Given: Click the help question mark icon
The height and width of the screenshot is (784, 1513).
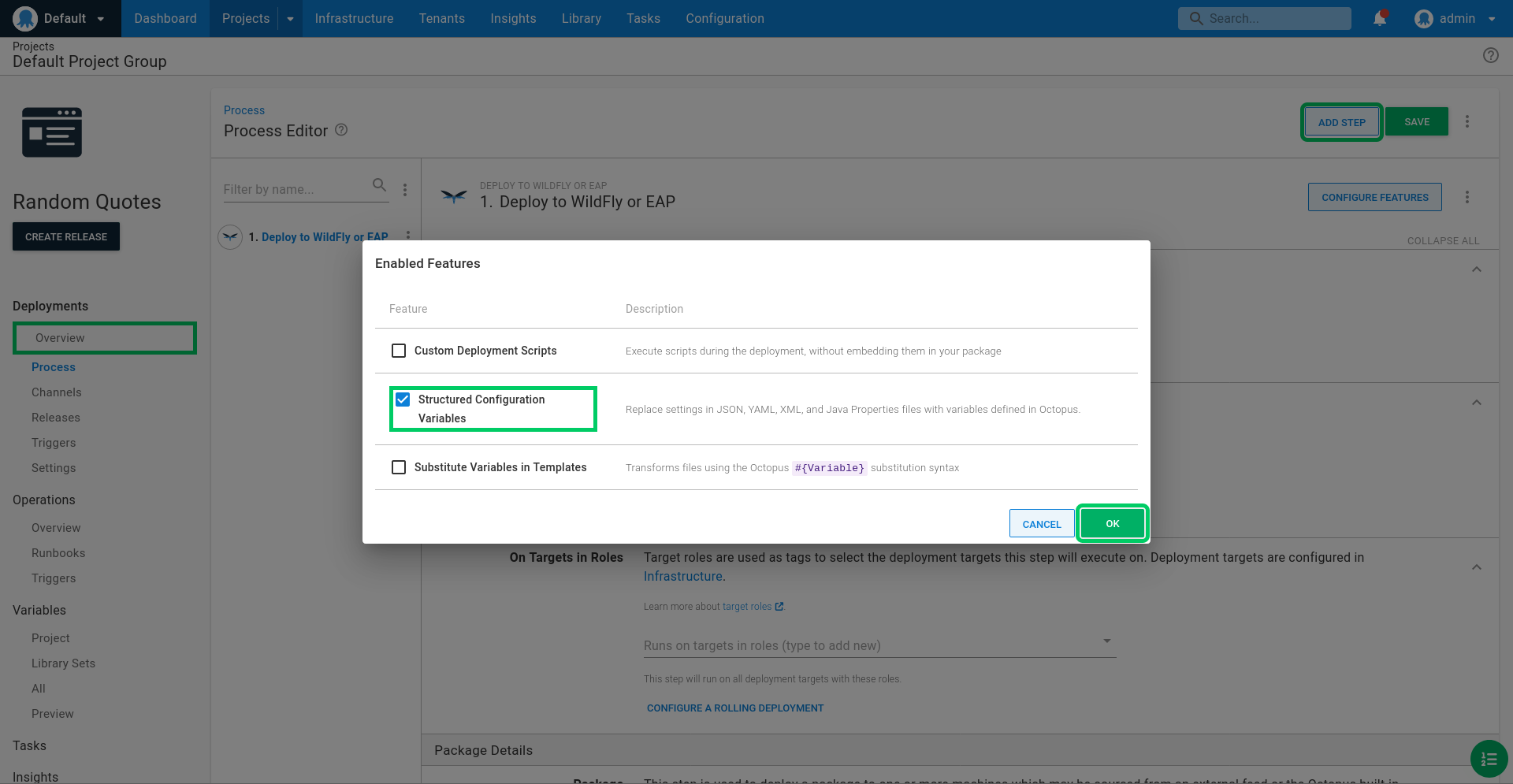Looking at the screenshot, I should click(1490, 55).
